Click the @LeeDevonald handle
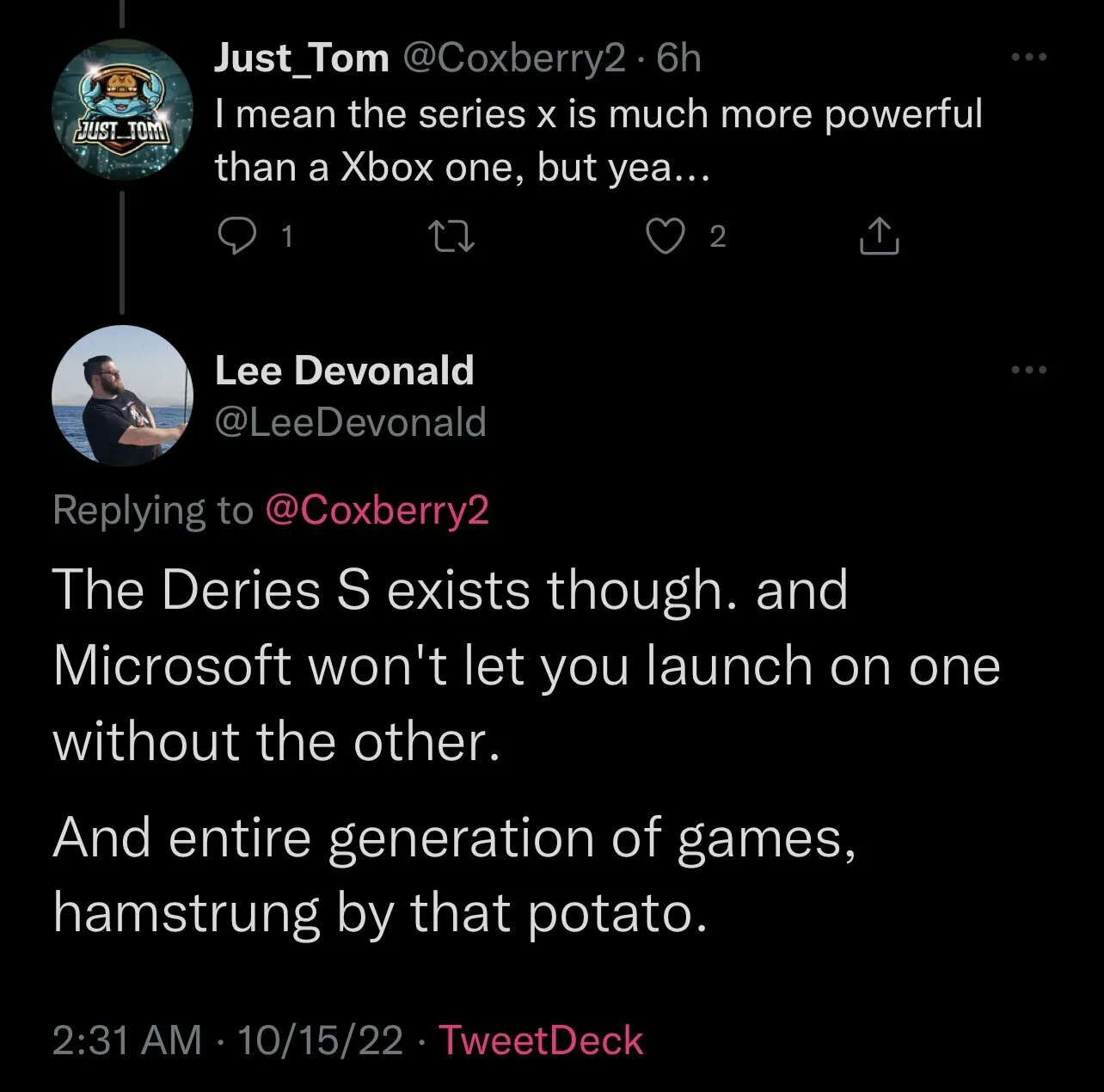This screenshot has height=1092, width=1104. point(350,422)
